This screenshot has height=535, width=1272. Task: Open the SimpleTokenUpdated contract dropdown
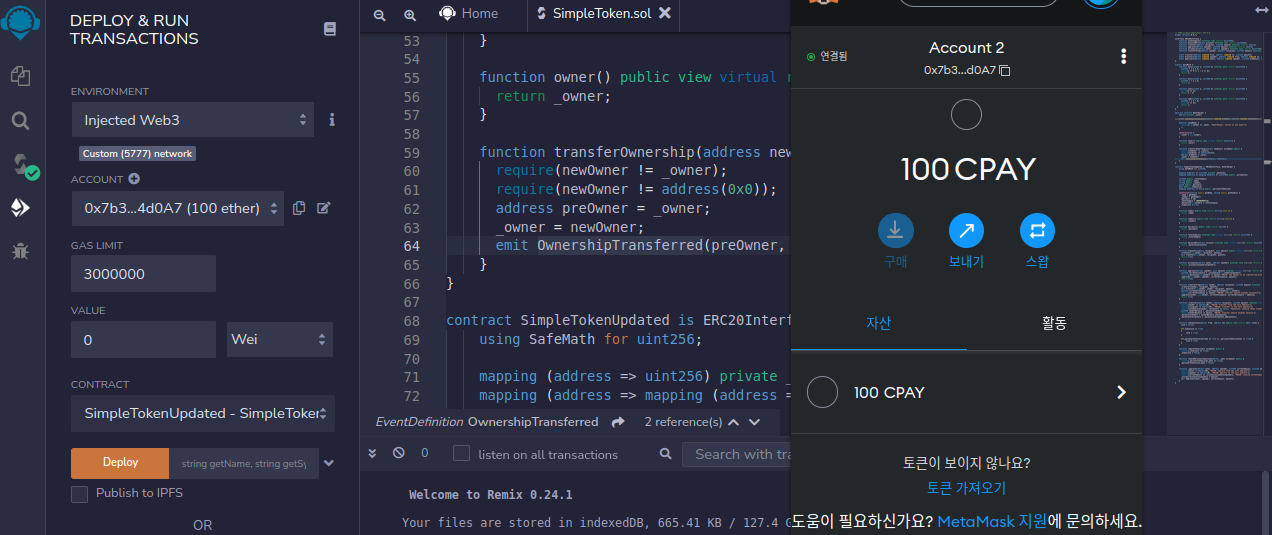click(x=202, y=413)
